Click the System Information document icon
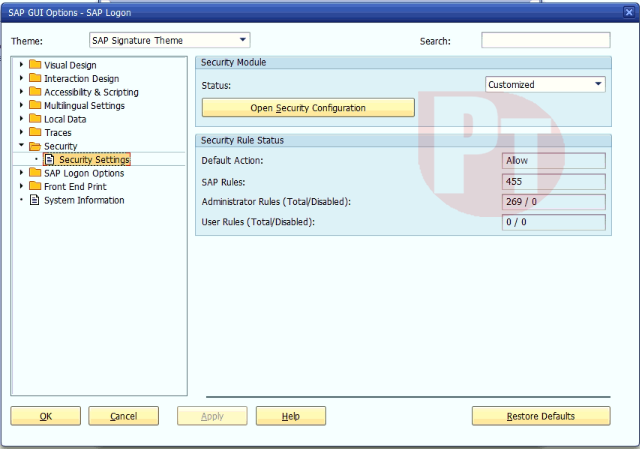This screenshot has width=640, height=449. coord(35,200)
